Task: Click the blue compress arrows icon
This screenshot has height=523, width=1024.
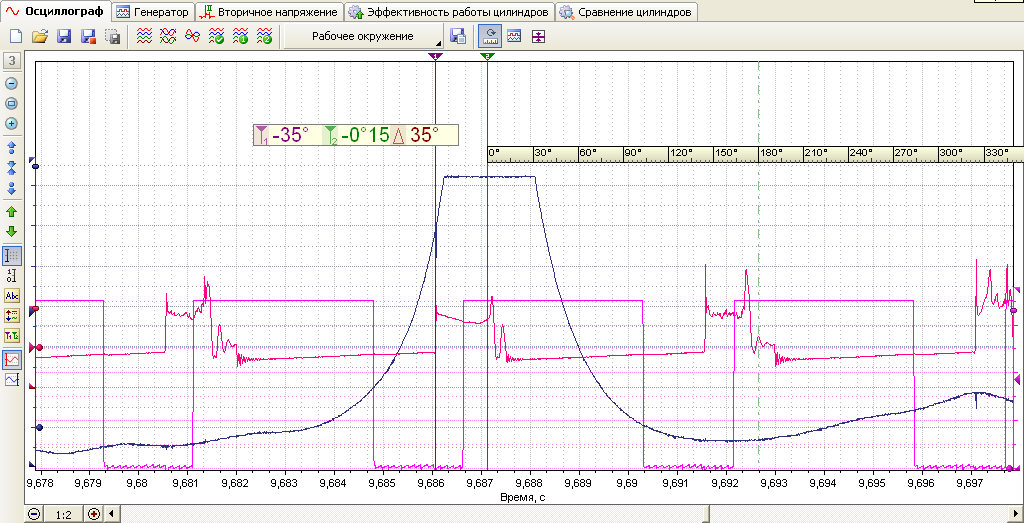Action: click(12, 168)
